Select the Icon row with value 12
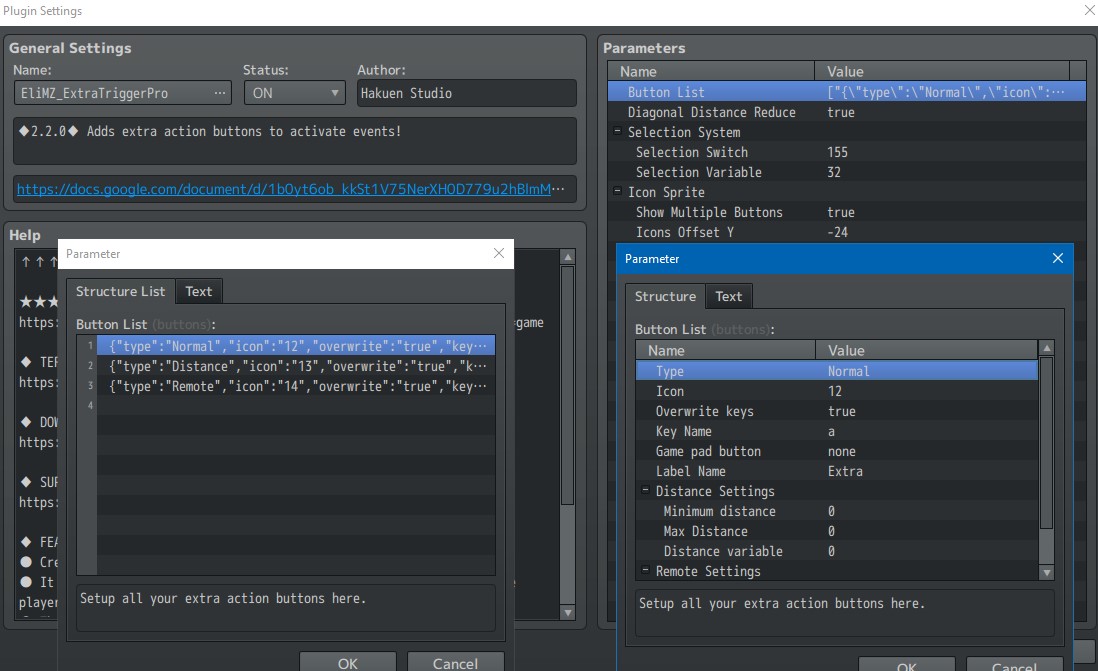The image size is (1098, 671). 837,392
